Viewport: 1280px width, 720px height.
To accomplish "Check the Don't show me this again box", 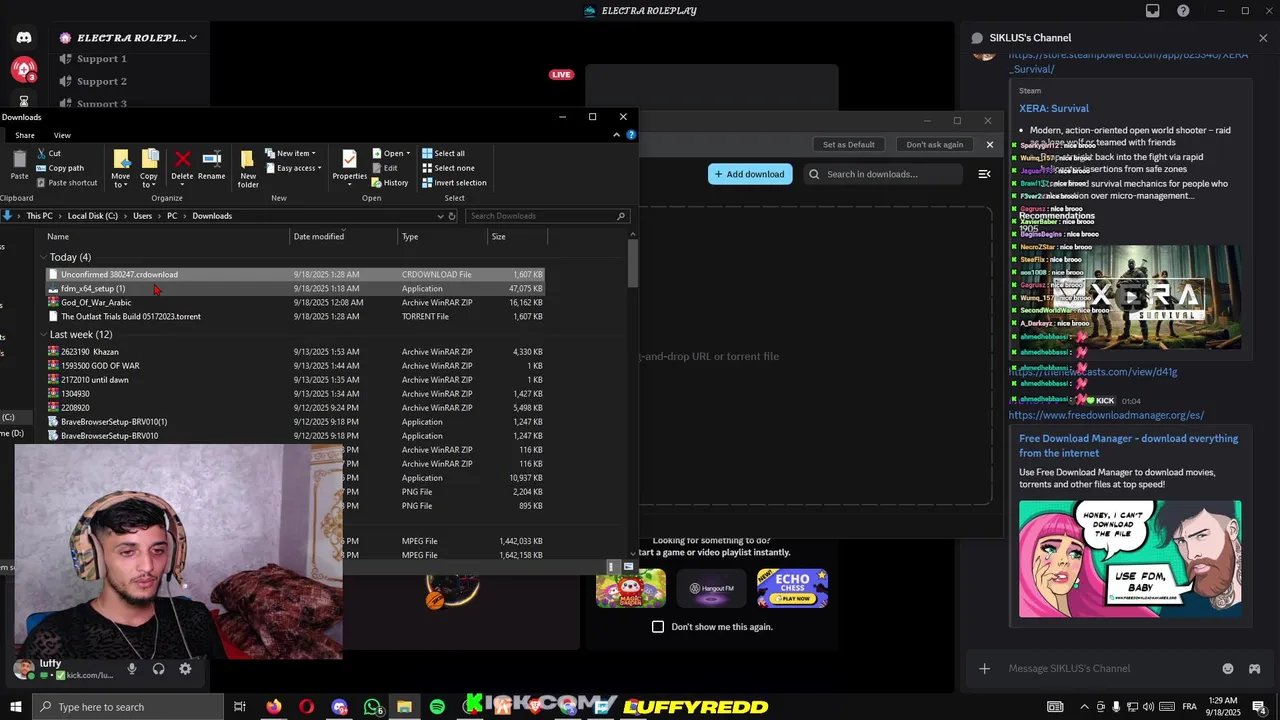I will [x=658, y=627].
